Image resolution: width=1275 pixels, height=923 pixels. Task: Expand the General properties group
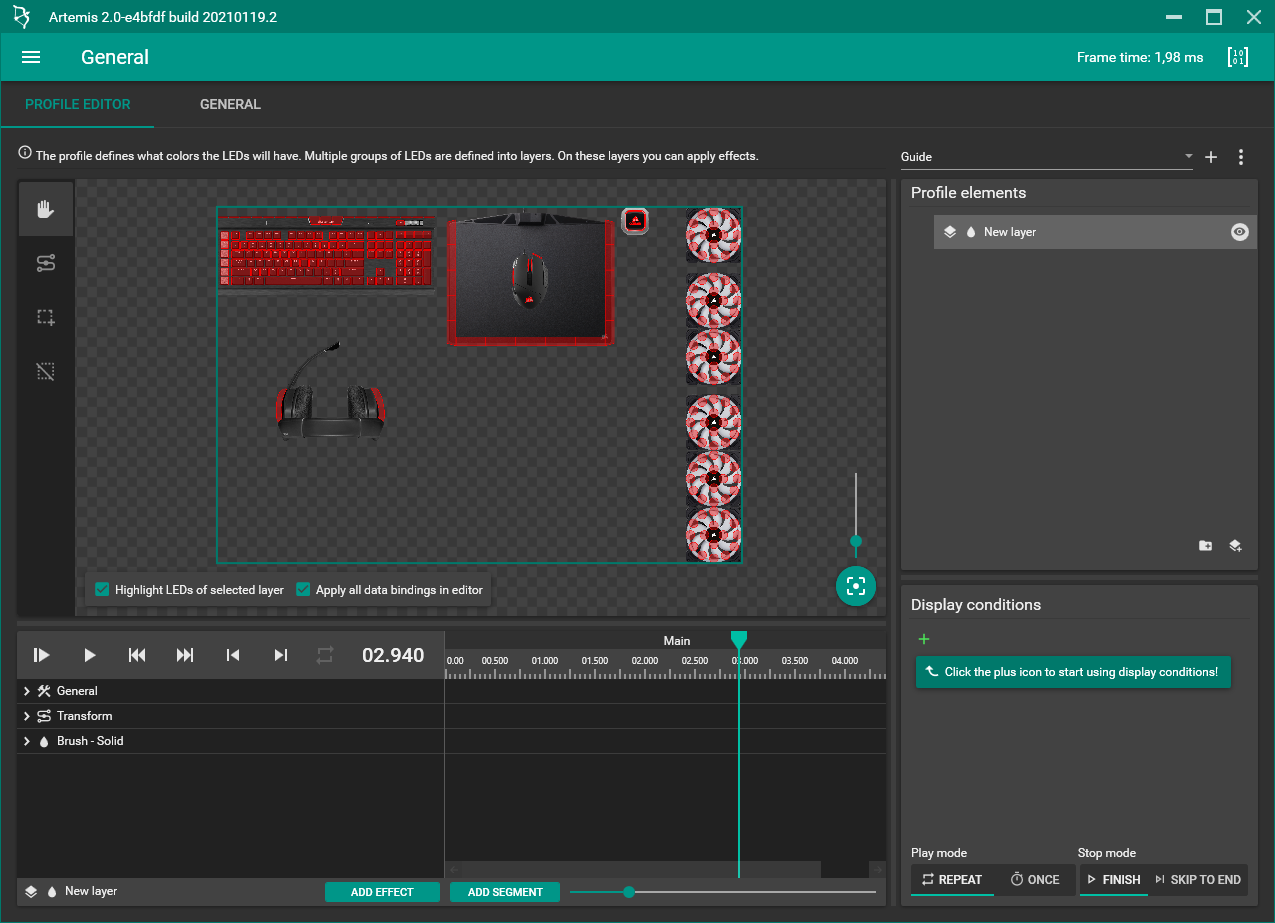pos(27,691)
